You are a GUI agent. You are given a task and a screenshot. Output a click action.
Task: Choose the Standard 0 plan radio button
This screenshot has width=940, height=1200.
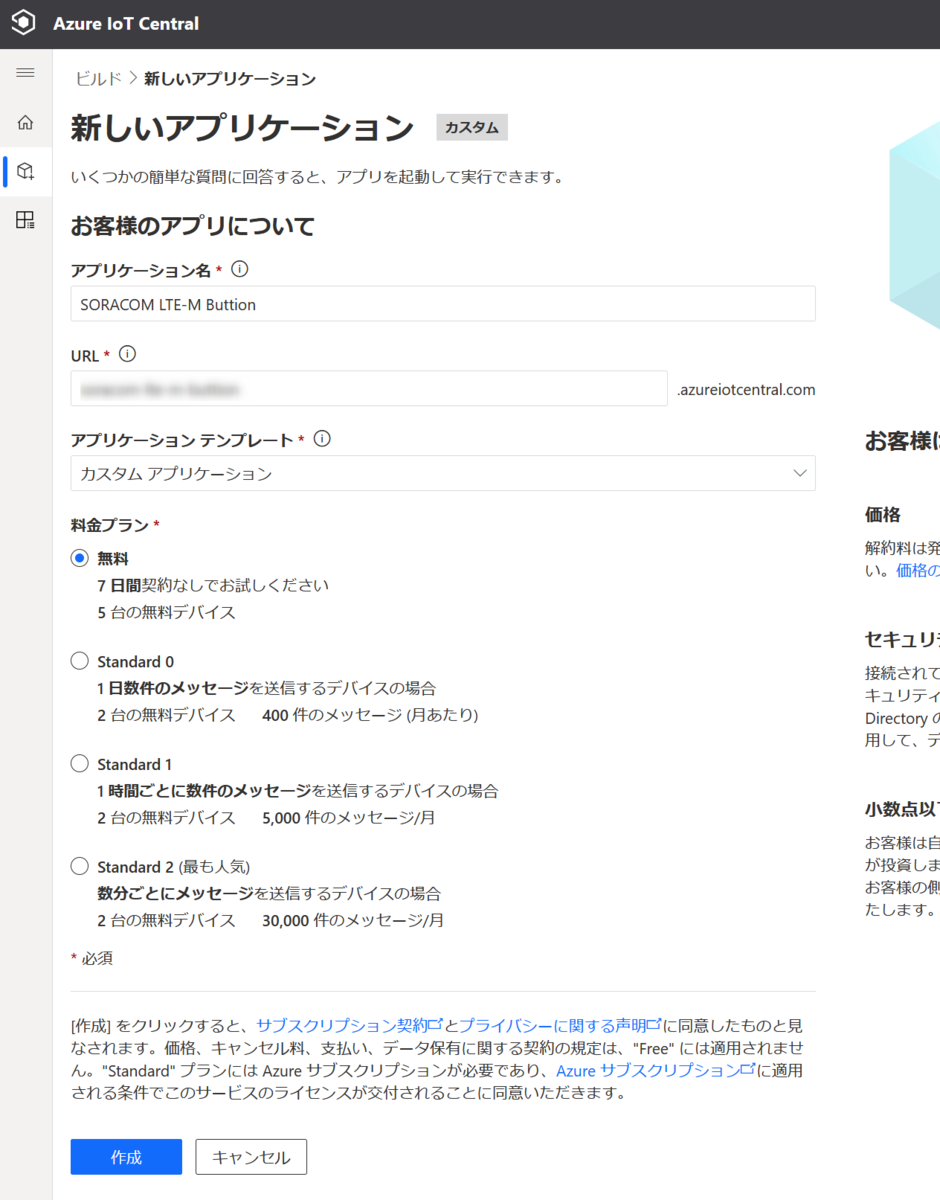(x=80, y=661)
